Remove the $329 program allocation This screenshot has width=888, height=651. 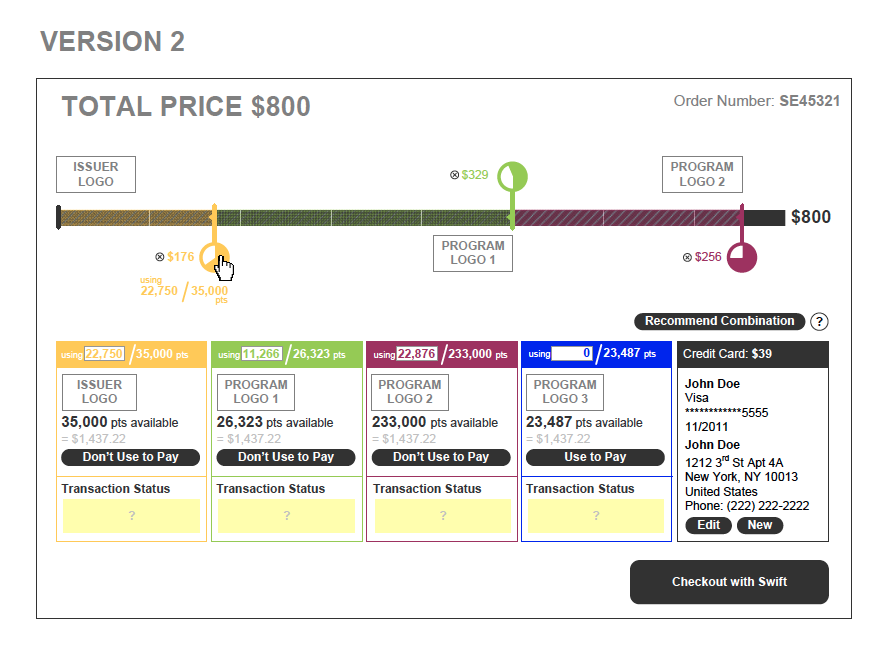(454, 175)
